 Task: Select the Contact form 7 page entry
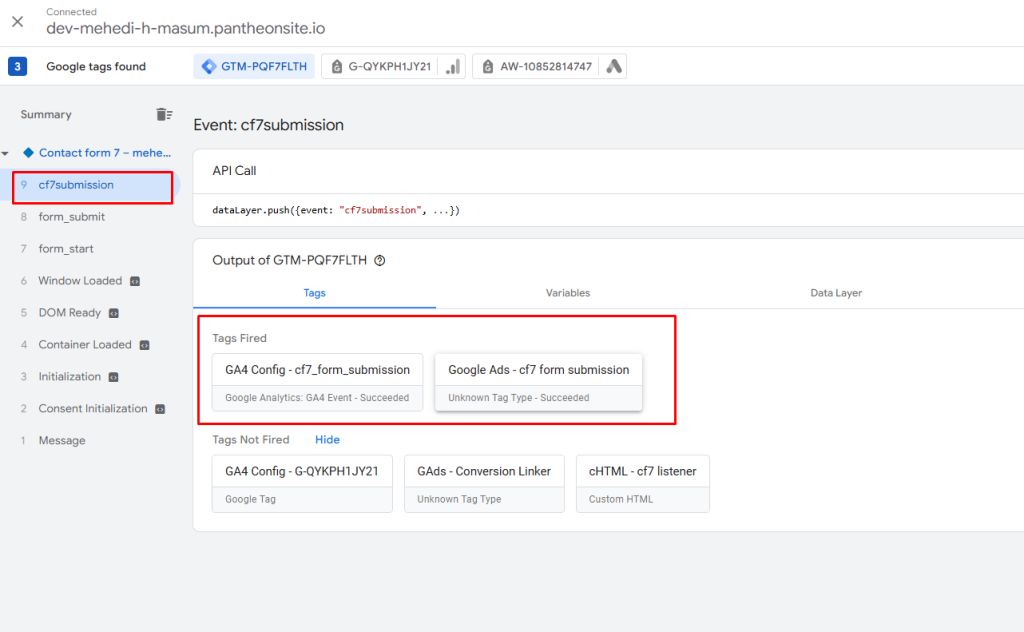pyautogui.click(x=104, y=153)
